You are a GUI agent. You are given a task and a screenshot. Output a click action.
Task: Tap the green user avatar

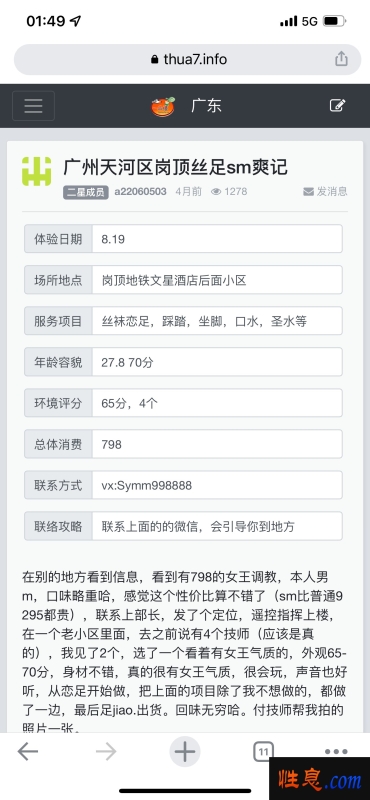37,171
